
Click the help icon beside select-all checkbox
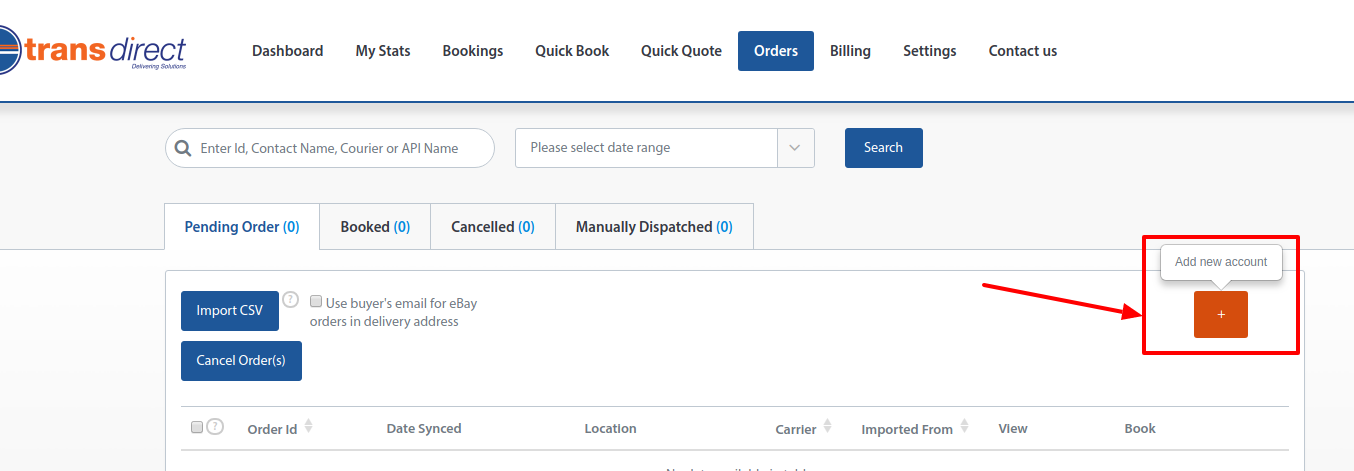pos(215,427)
